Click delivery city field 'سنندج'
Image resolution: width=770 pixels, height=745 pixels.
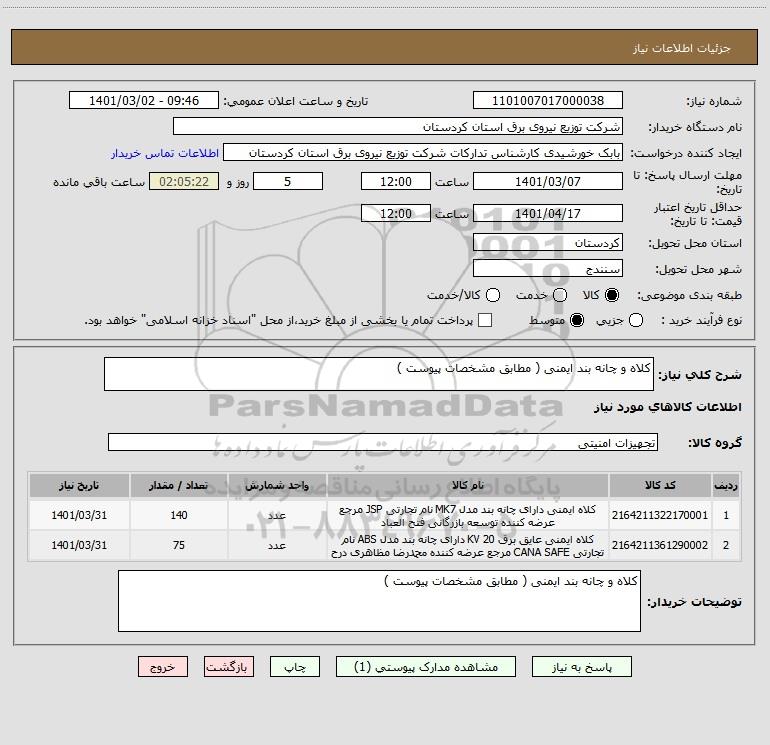[548, 269]
